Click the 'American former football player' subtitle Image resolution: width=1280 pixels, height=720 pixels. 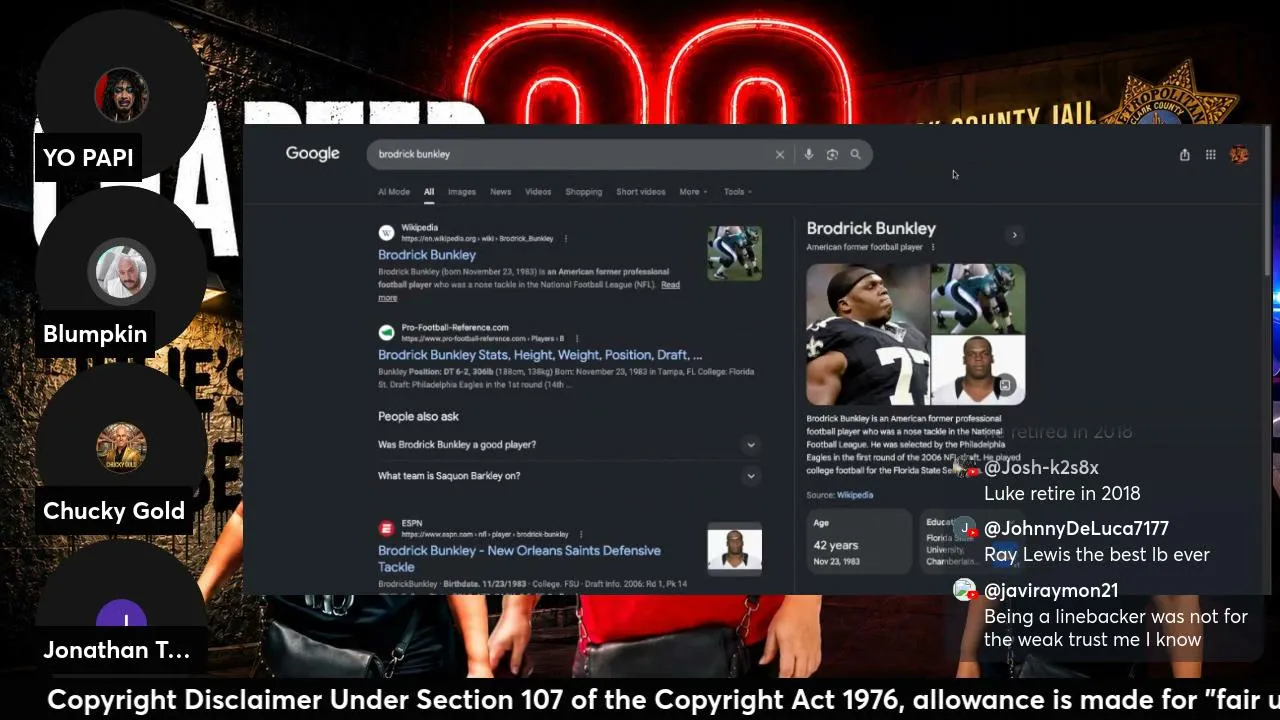click(864, 247)
